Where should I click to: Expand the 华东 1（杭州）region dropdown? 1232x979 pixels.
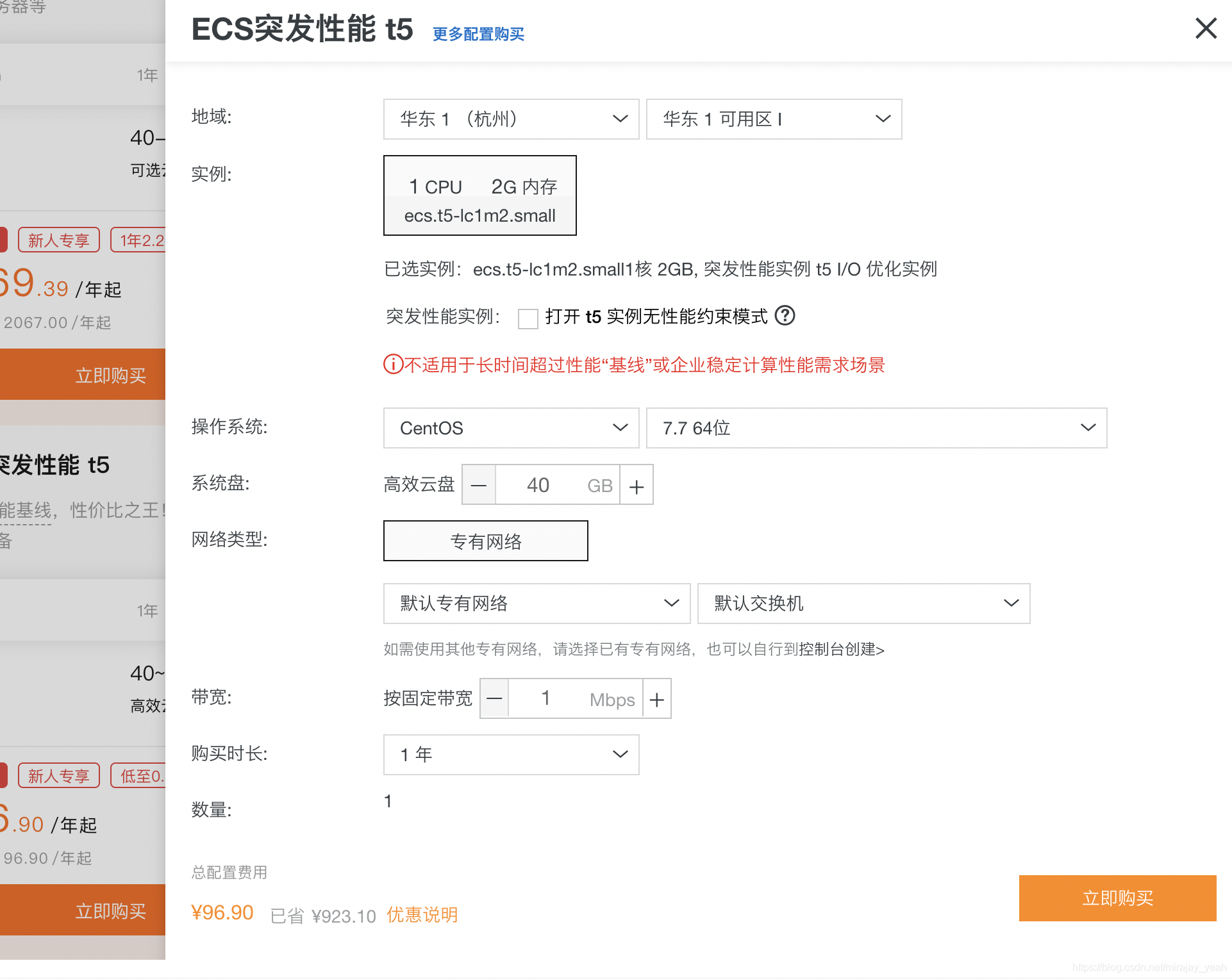pos(511,119)
